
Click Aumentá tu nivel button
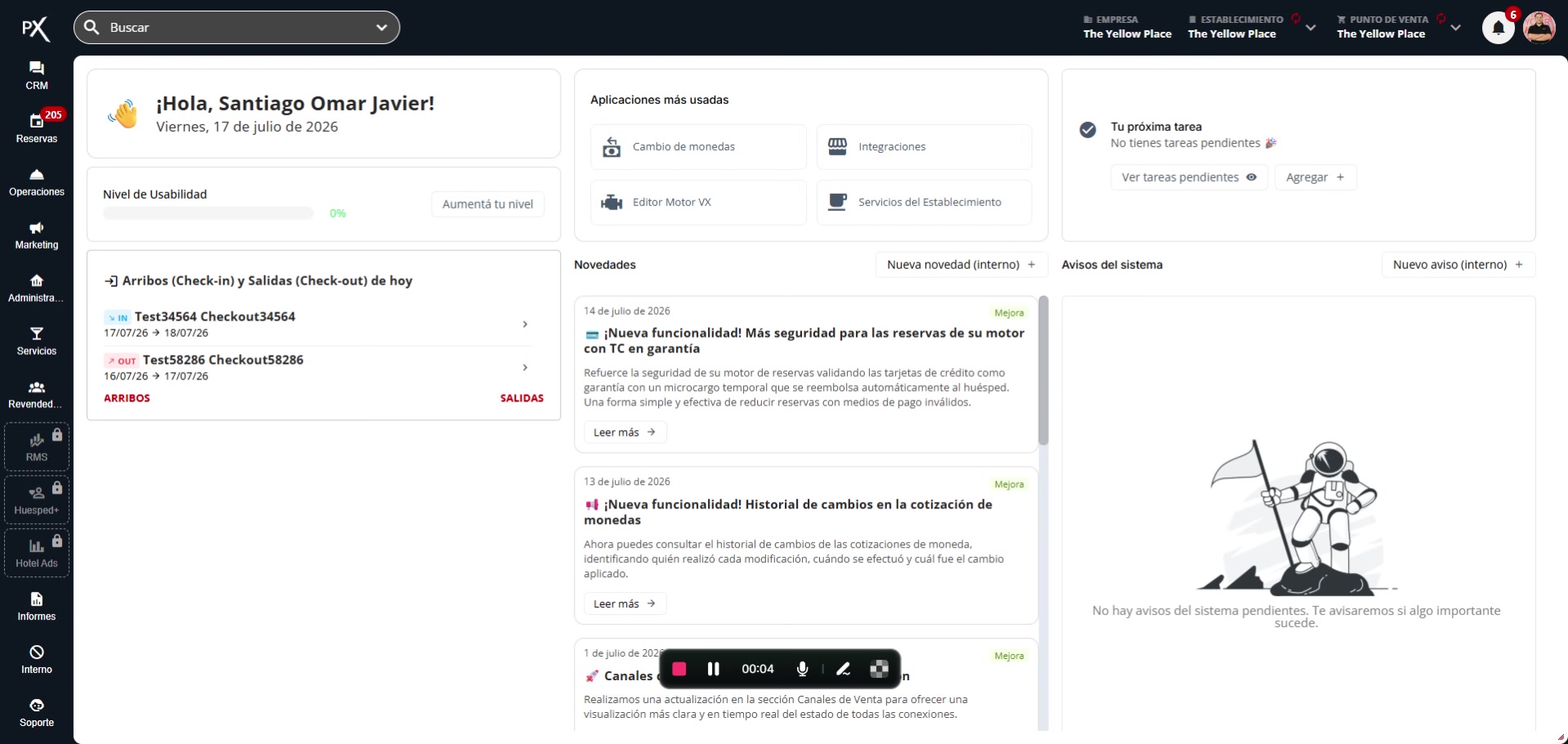(x=487, y=204)
